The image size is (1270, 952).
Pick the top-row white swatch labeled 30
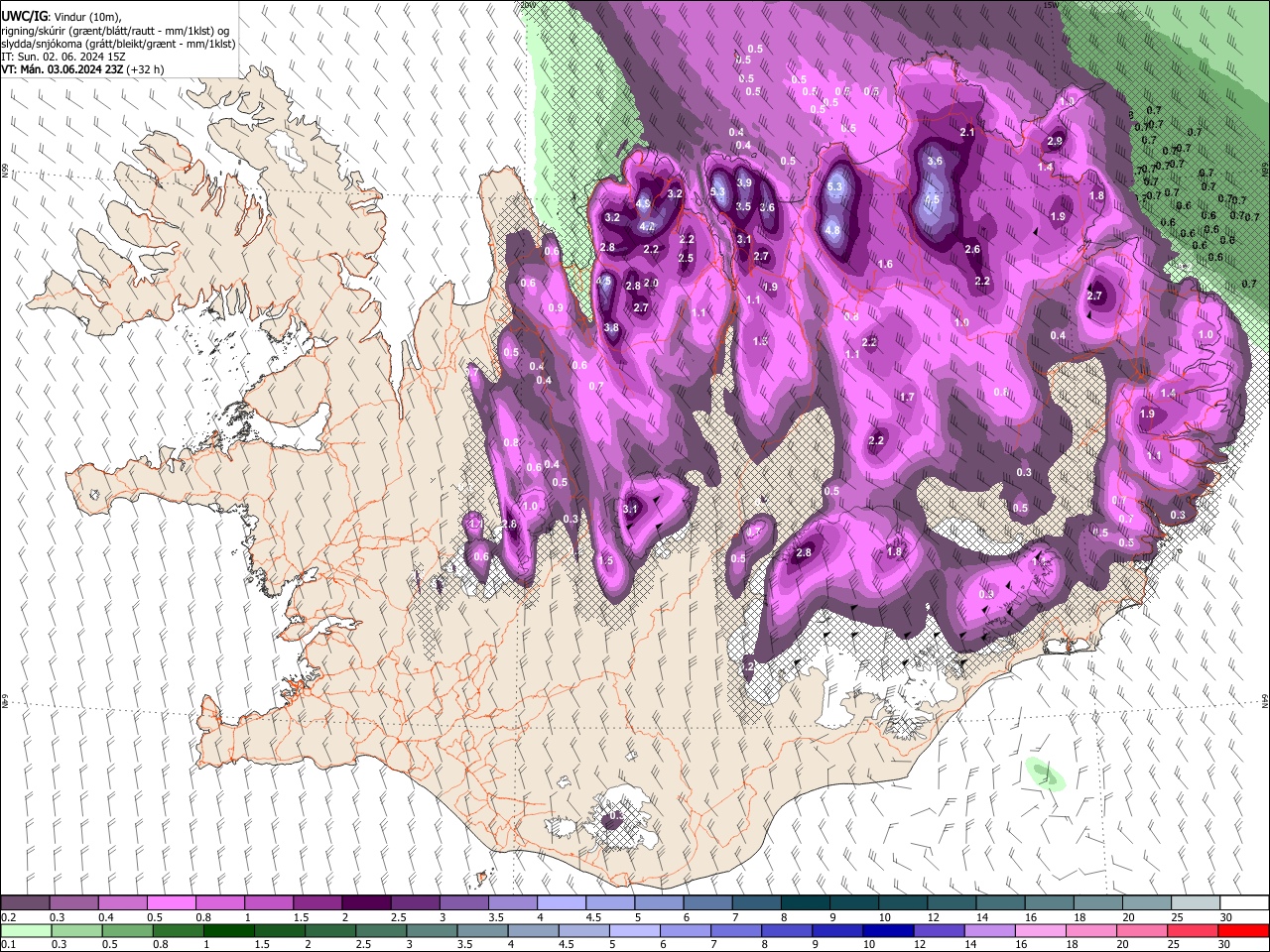coord(1244,903)
